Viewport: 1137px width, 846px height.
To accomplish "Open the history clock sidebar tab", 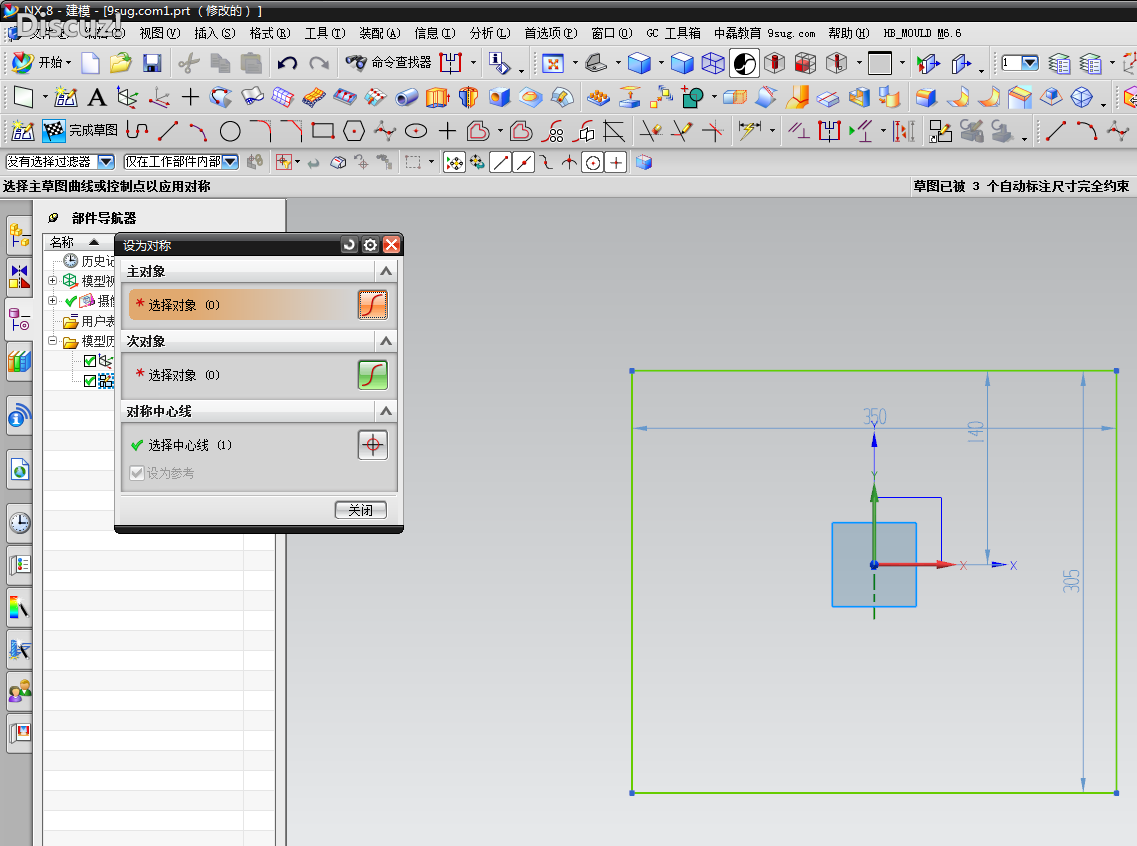I will coord(20,523).
